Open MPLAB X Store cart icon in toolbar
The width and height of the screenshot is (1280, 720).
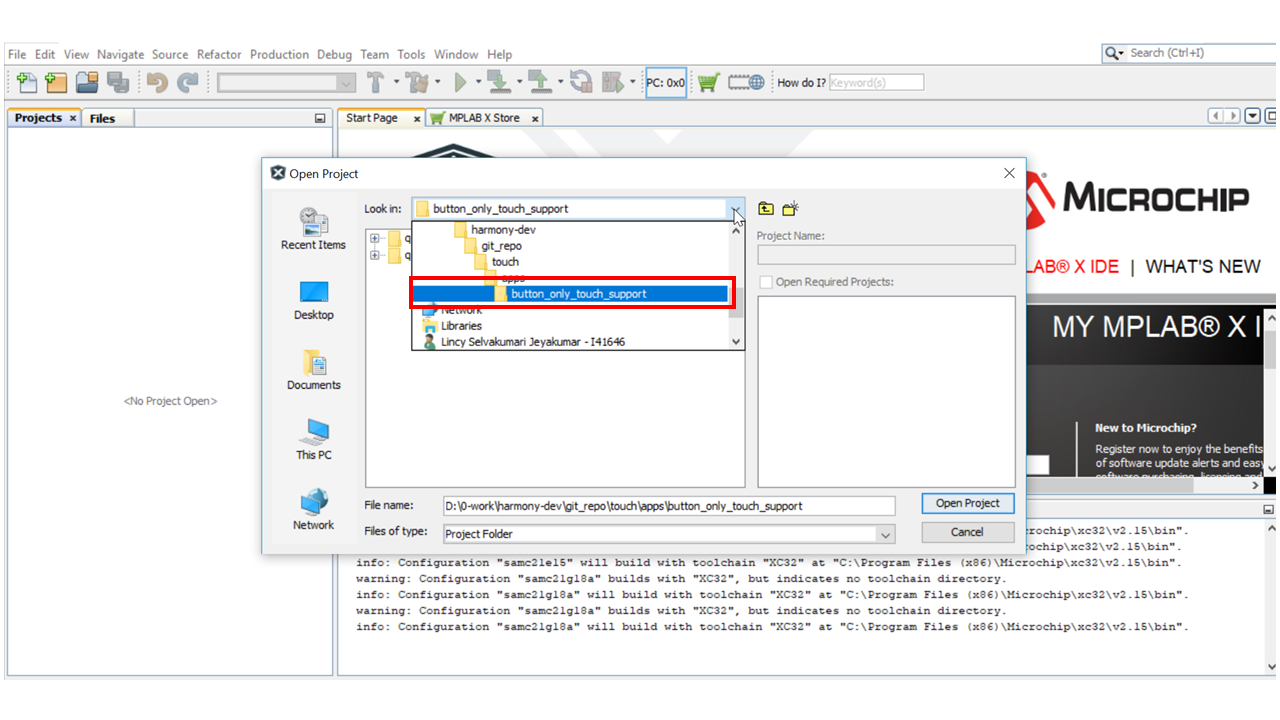pyautogui.click(x=708, y=83)
